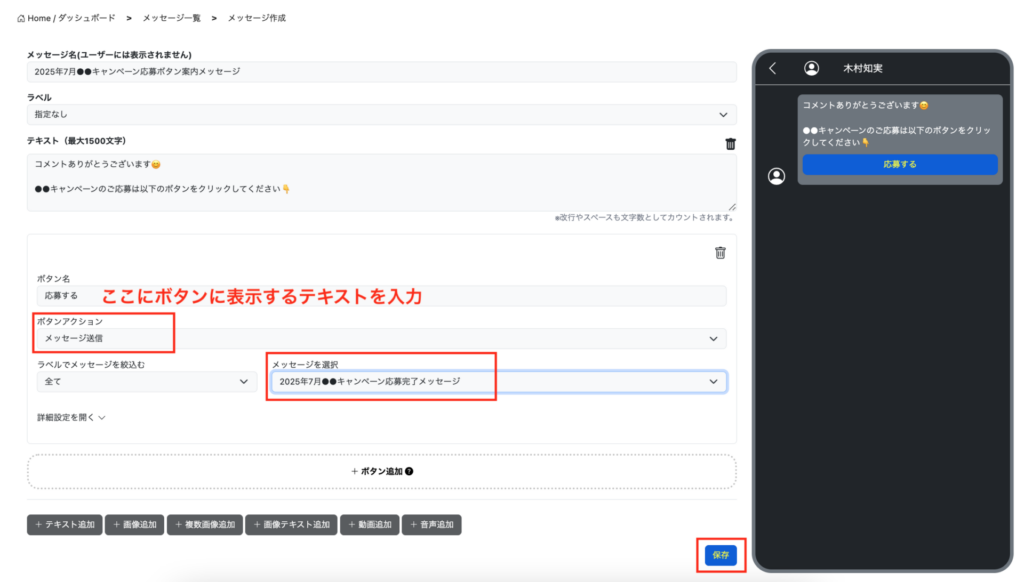Click the trash icon beside the text field

point(730,144)
